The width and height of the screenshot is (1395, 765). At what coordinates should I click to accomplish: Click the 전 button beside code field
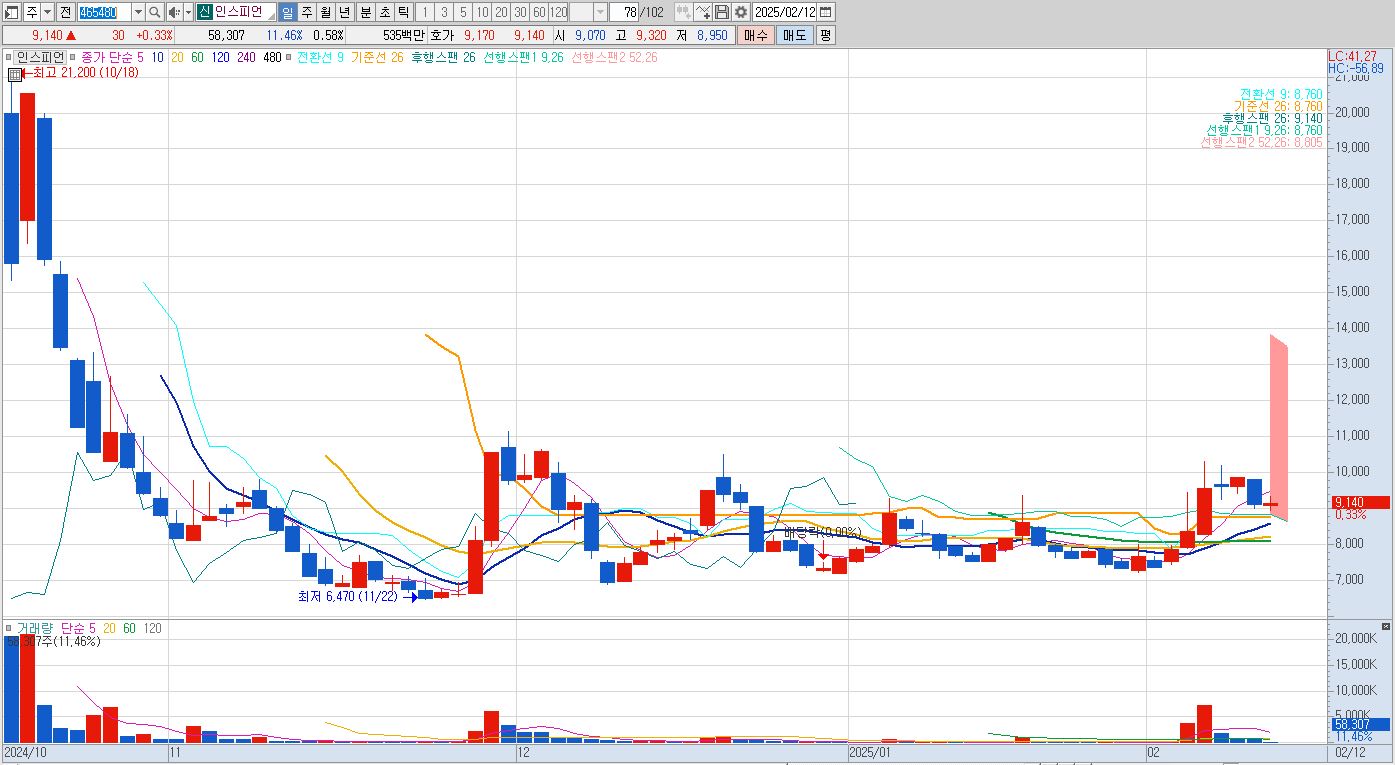pyautogui.click(x=65, y=12)
